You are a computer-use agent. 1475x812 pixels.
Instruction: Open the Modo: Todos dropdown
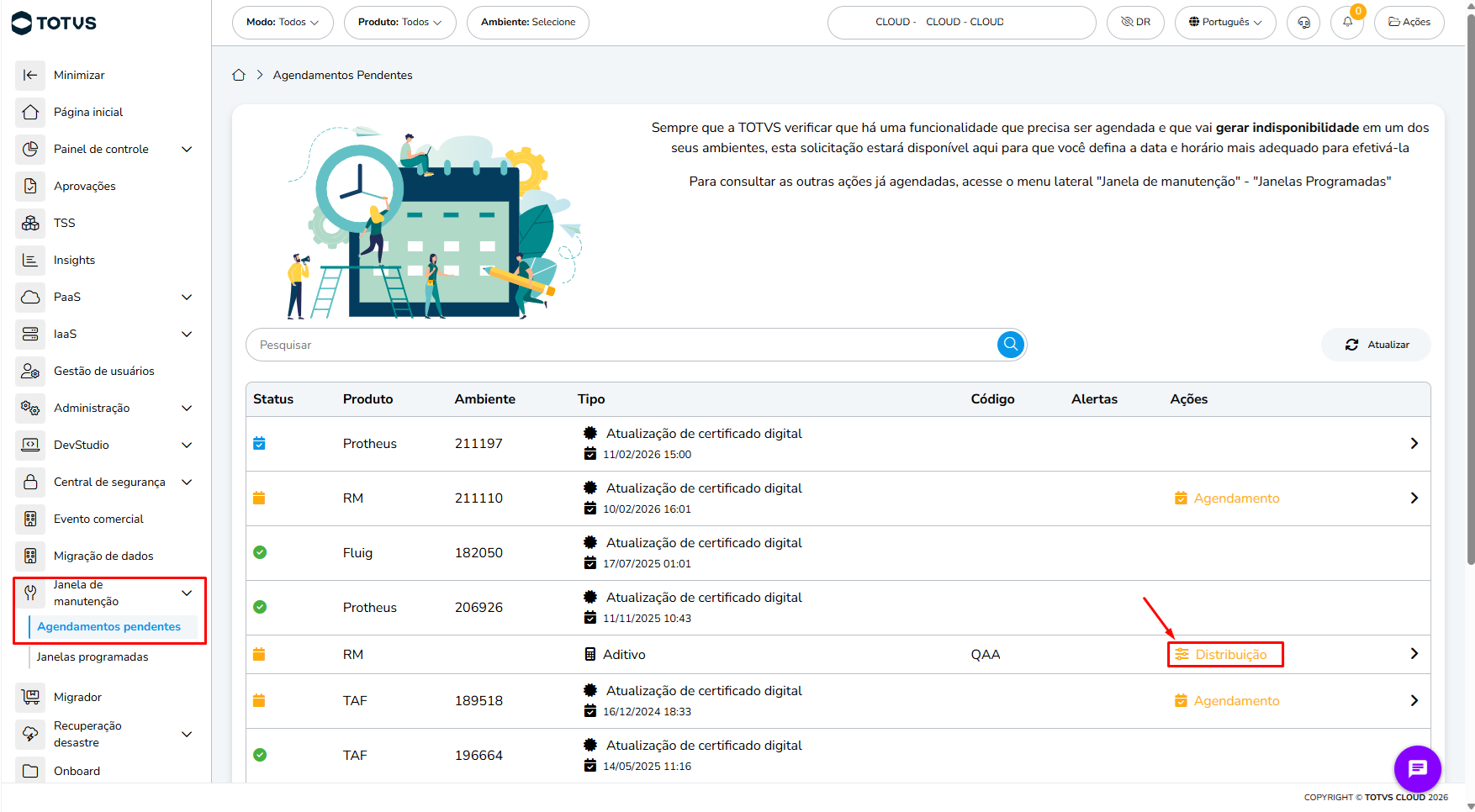283,22
